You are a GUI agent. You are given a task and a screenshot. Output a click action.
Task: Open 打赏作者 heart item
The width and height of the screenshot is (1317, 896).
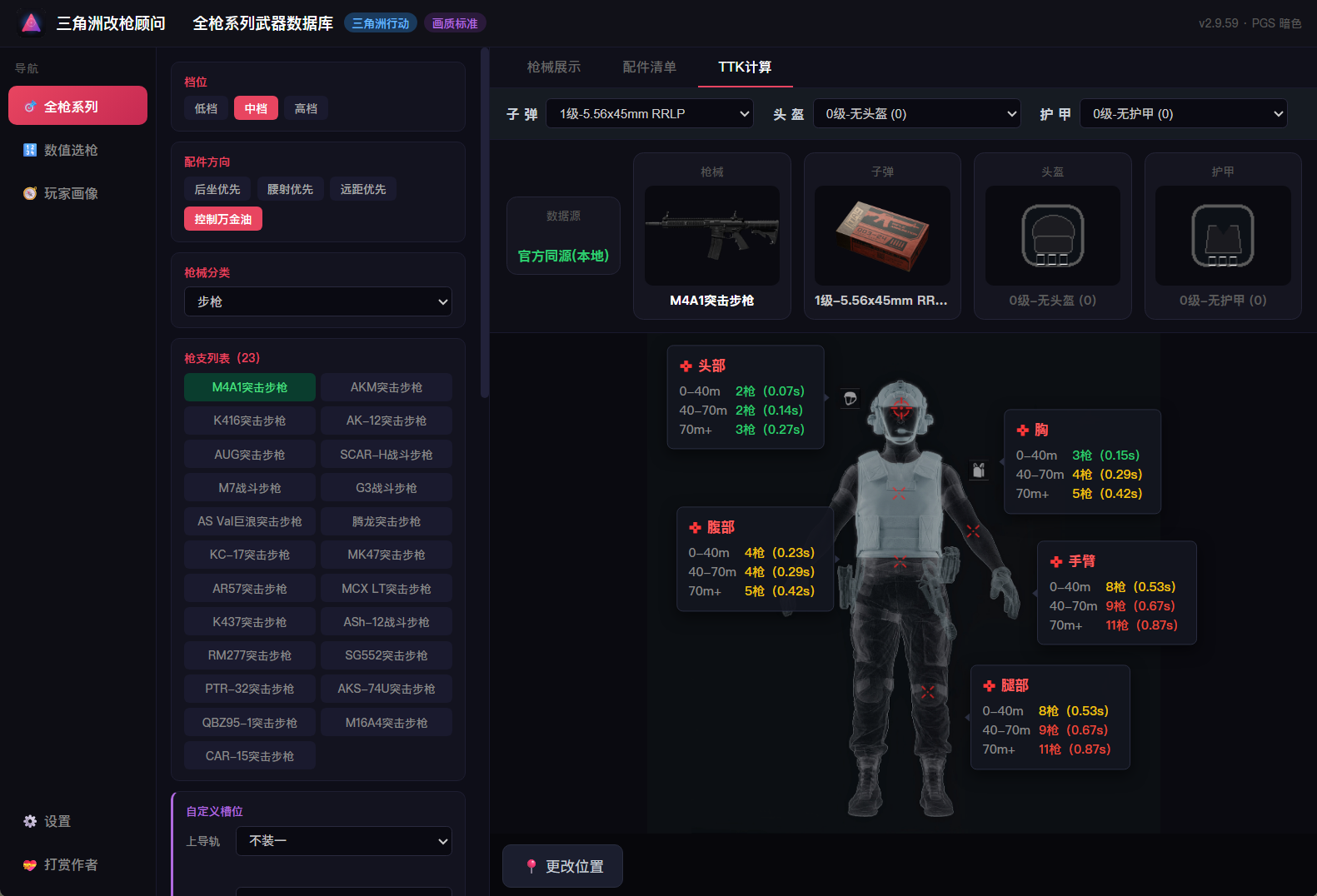[77, 864]
